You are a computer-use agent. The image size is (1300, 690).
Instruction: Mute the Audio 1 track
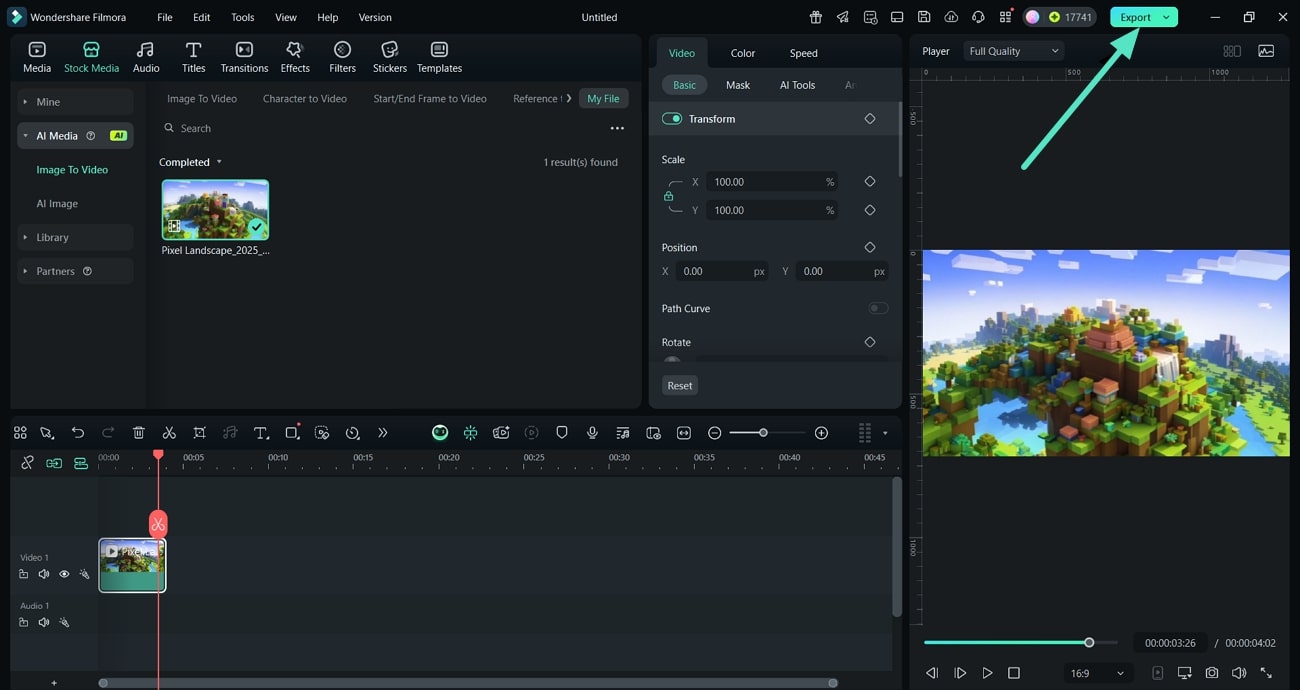click(44, 622)
